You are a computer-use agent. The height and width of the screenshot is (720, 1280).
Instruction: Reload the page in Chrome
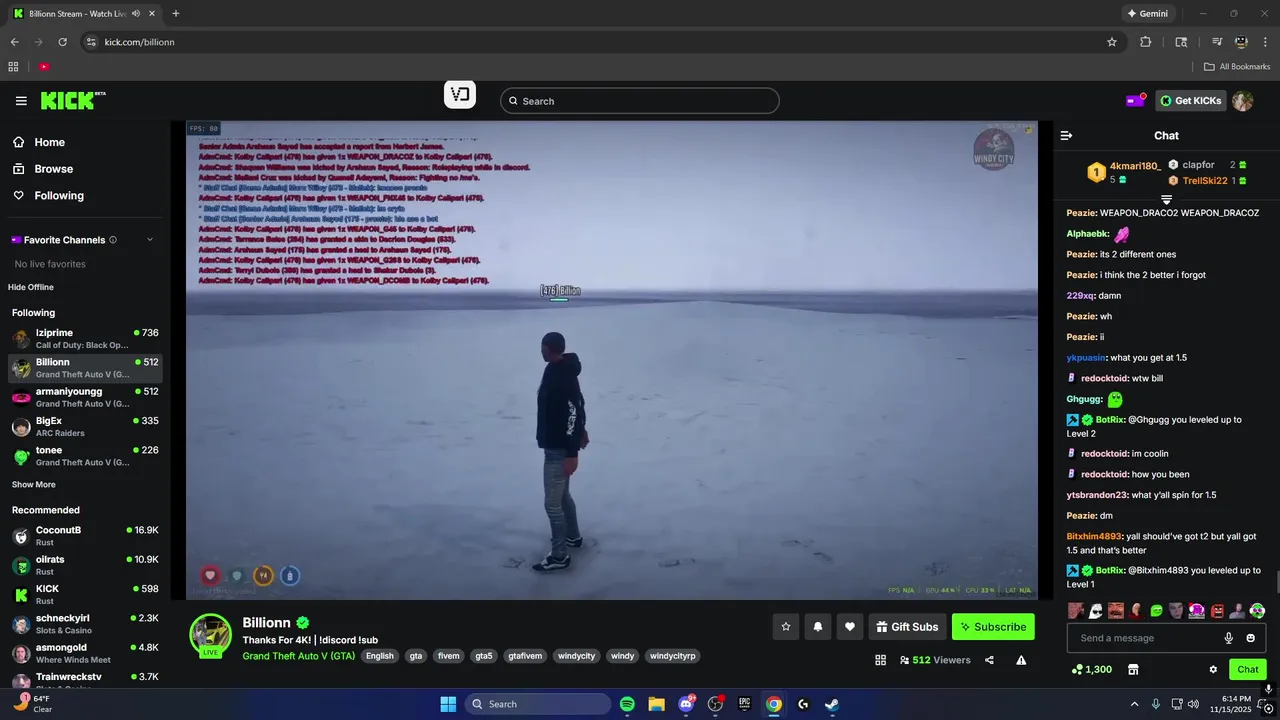[62, 42]
